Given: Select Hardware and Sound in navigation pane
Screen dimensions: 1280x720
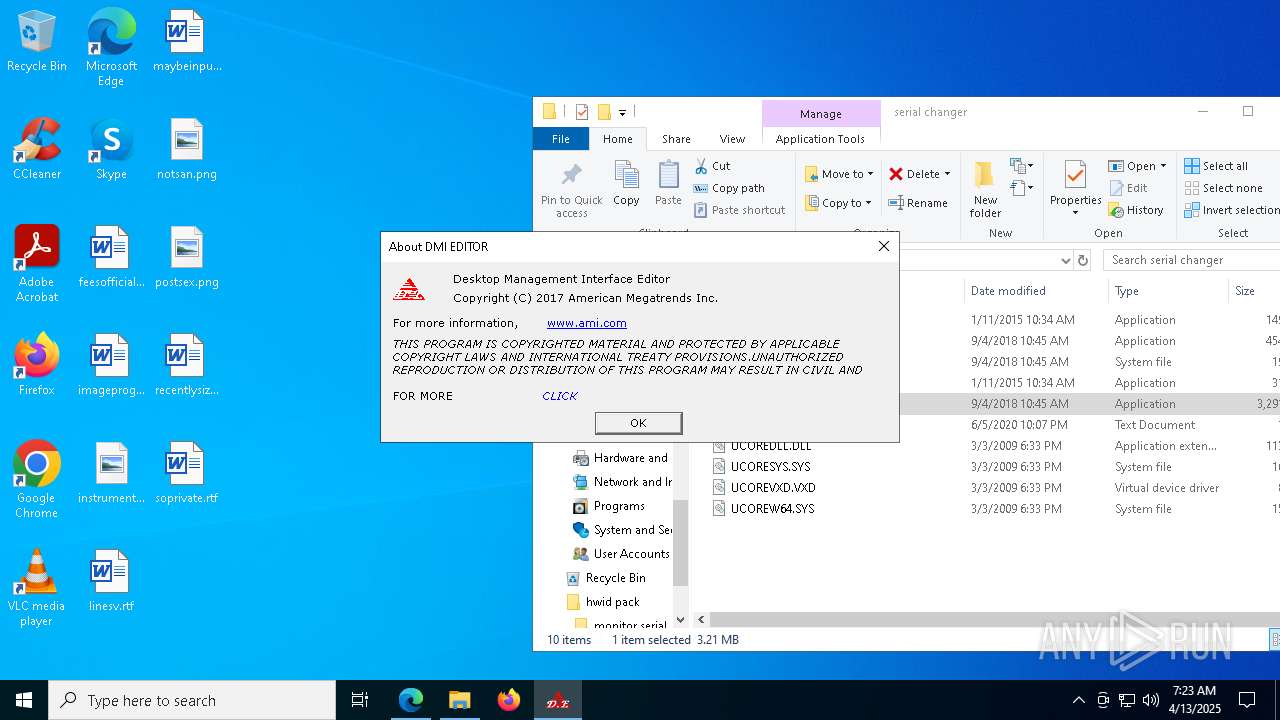Looking at the screenshot, I should pyautogui.click(x=622, y=458).
